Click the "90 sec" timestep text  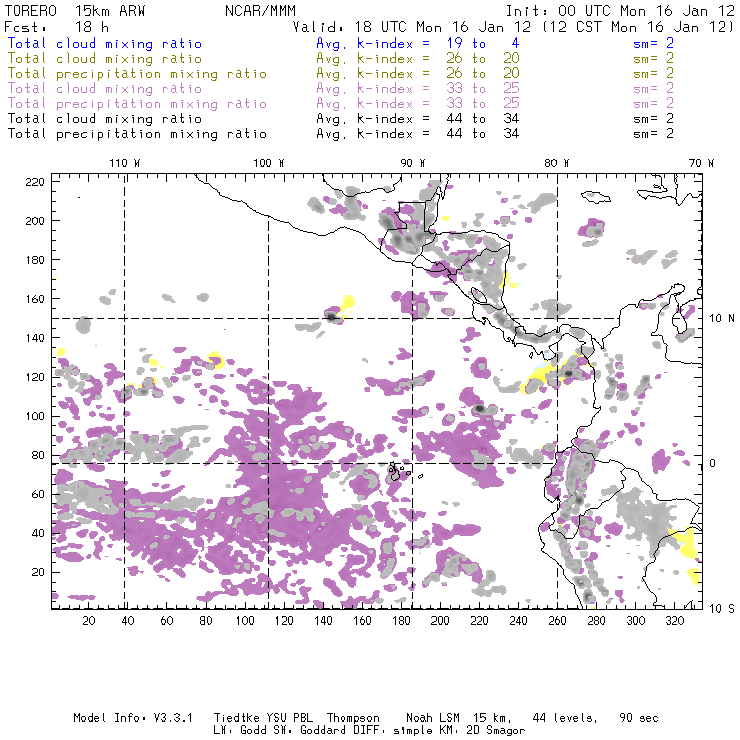(639, 718)
